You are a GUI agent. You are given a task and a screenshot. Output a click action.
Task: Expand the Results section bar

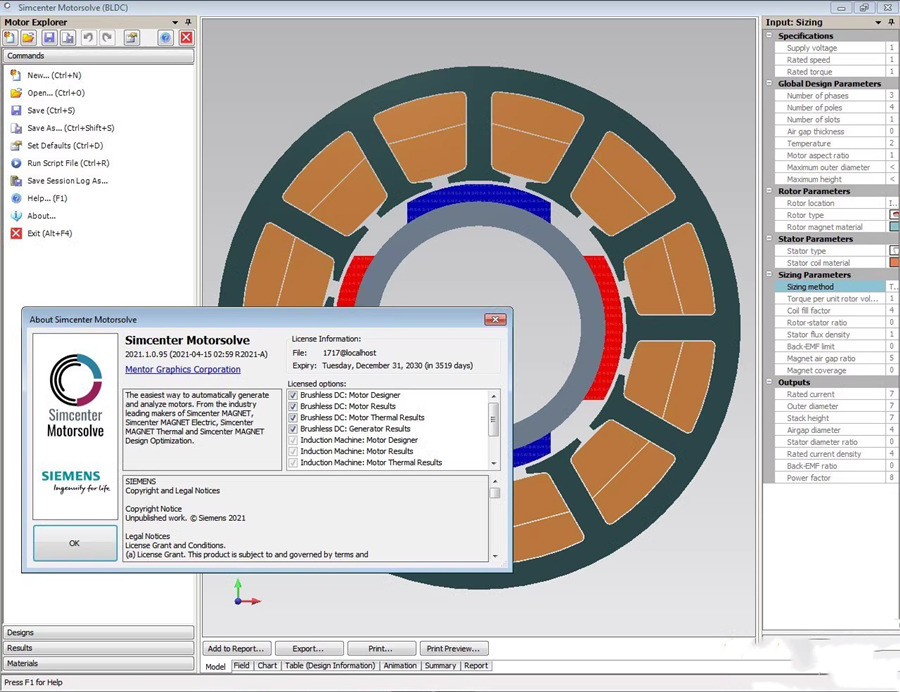[x=99, y=648]
